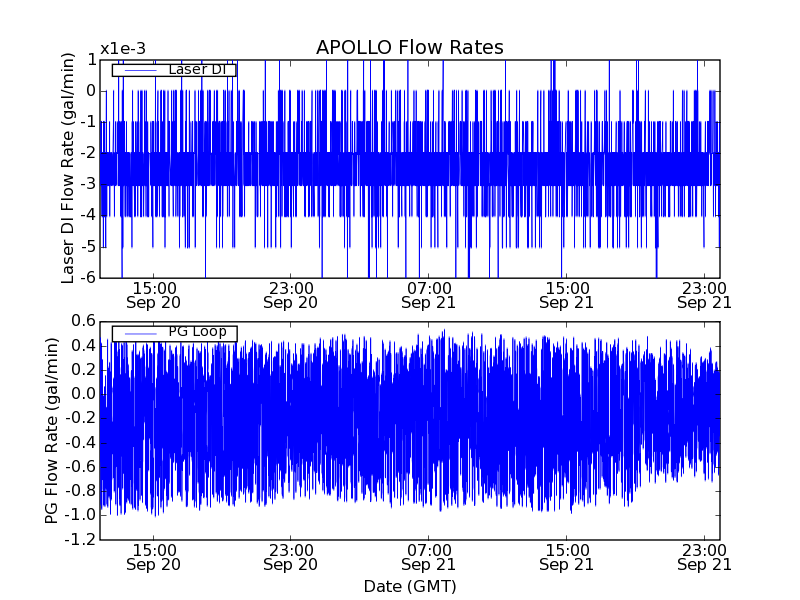
Task: Click the 0.6 tick on the PG axis
Action: tap(84, 321)
